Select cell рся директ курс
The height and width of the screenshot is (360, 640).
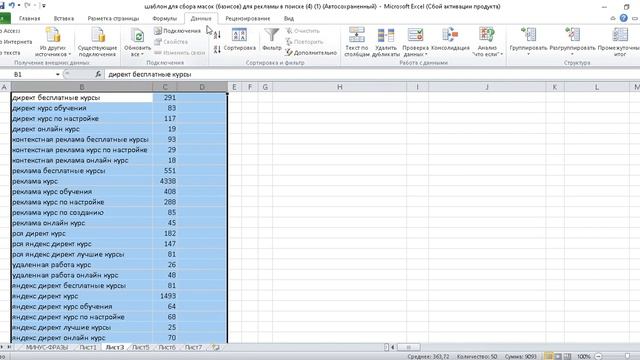coord(82,233)
